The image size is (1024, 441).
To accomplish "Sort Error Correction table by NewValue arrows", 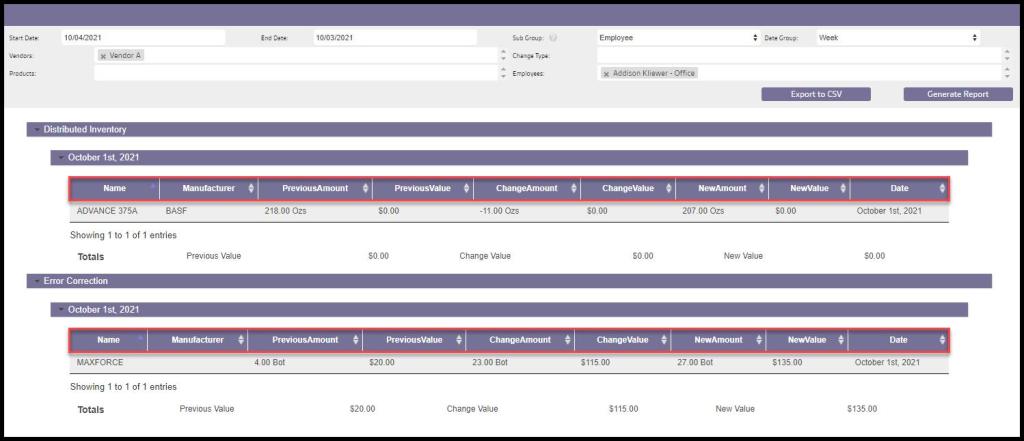I will 839,340.
